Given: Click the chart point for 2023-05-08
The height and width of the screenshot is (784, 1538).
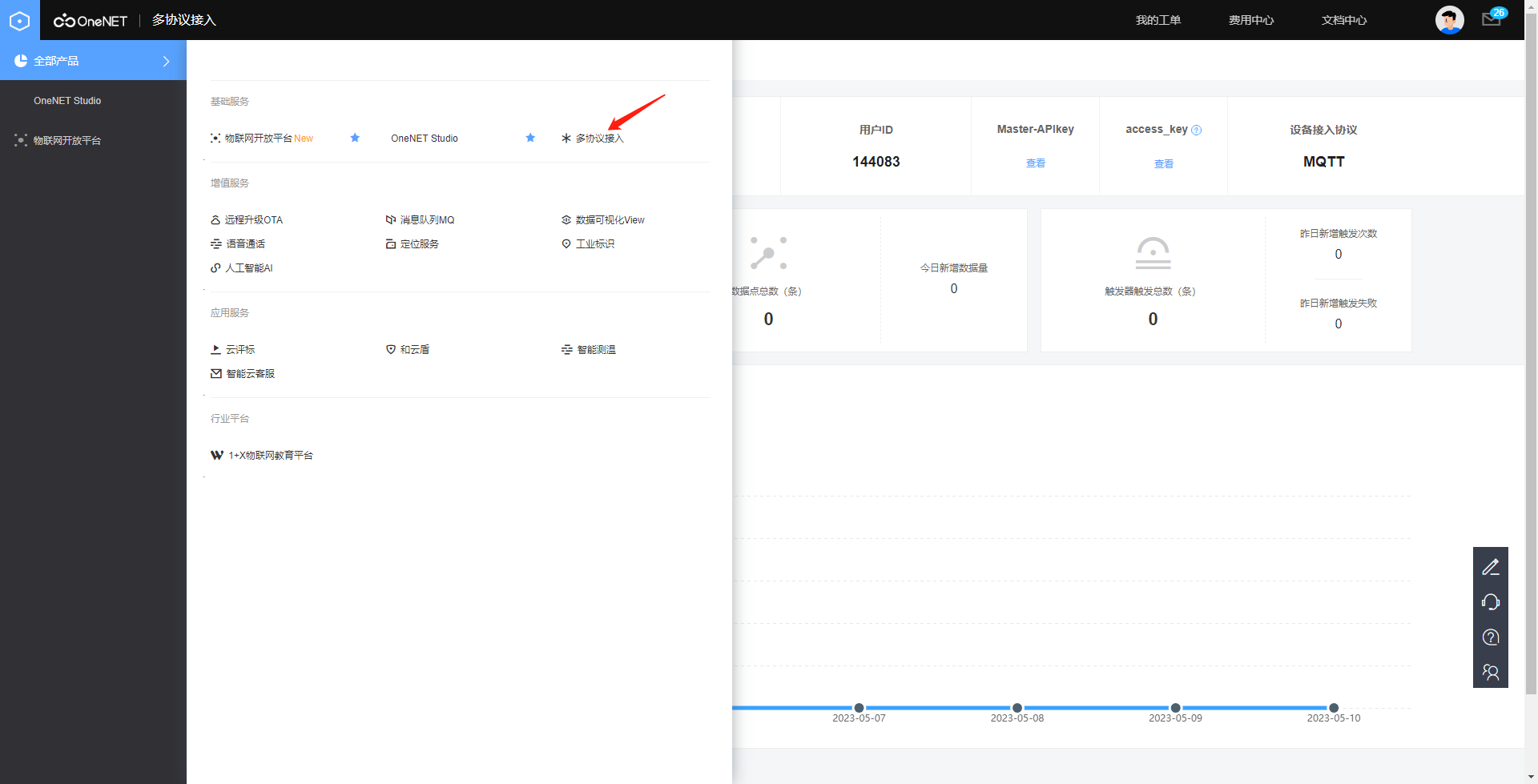Looking at the screenshot, I should 1017,708.
